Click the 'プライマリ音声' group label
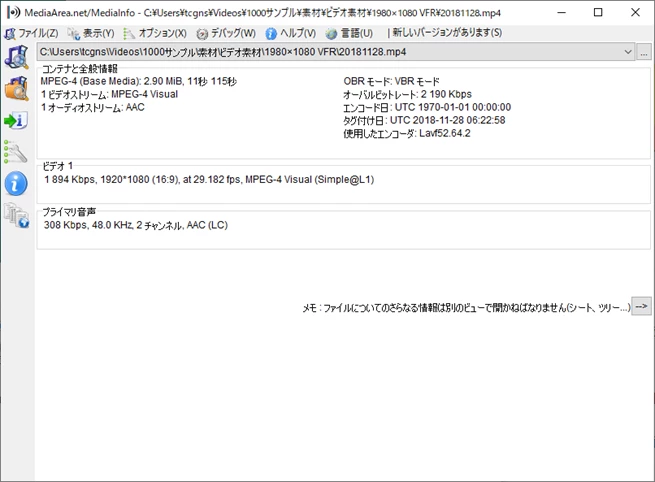Viewport: 655px width, 482px height. click(x=69, y=212)
